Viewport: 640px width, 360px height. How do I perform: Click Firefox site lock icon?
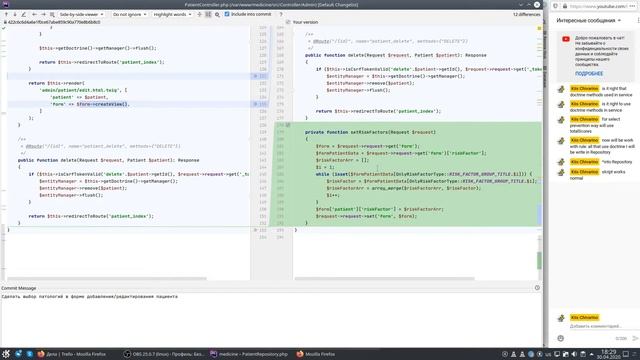[x=565, y=6]
